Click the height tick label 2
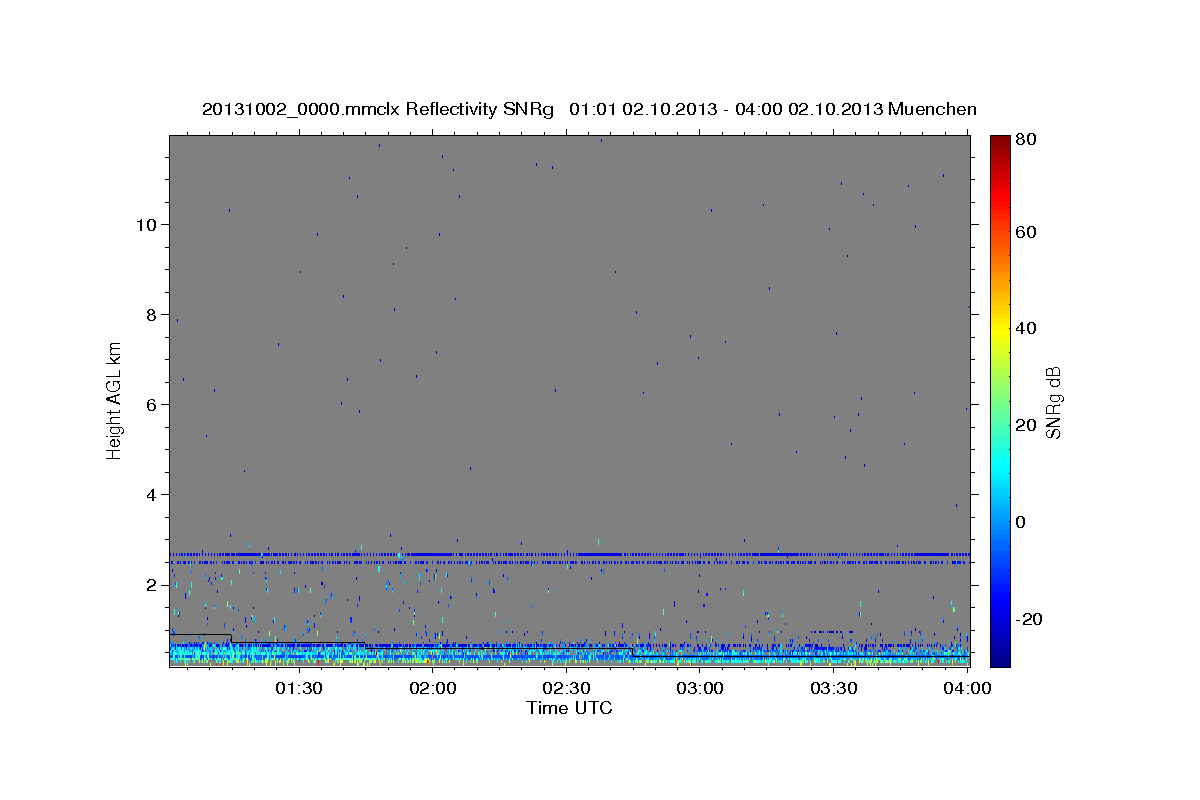The image size is (1200, 800). (152, 585)
